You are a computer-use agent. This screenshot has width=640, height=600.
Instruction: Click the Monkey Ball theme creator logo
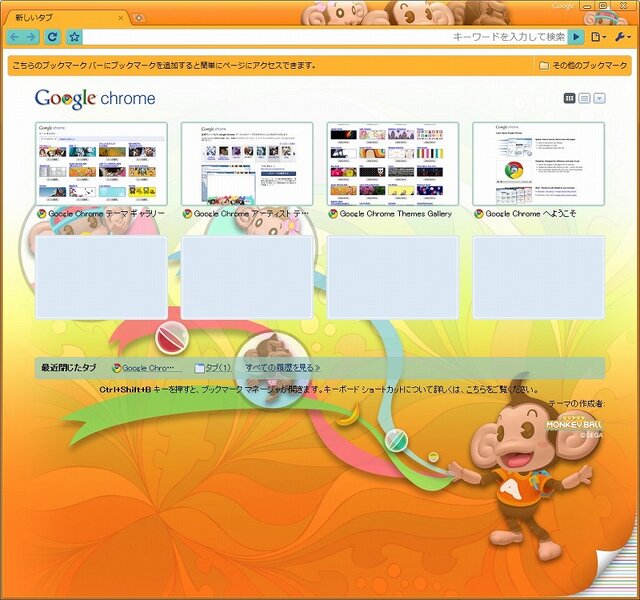coord(575,427)
